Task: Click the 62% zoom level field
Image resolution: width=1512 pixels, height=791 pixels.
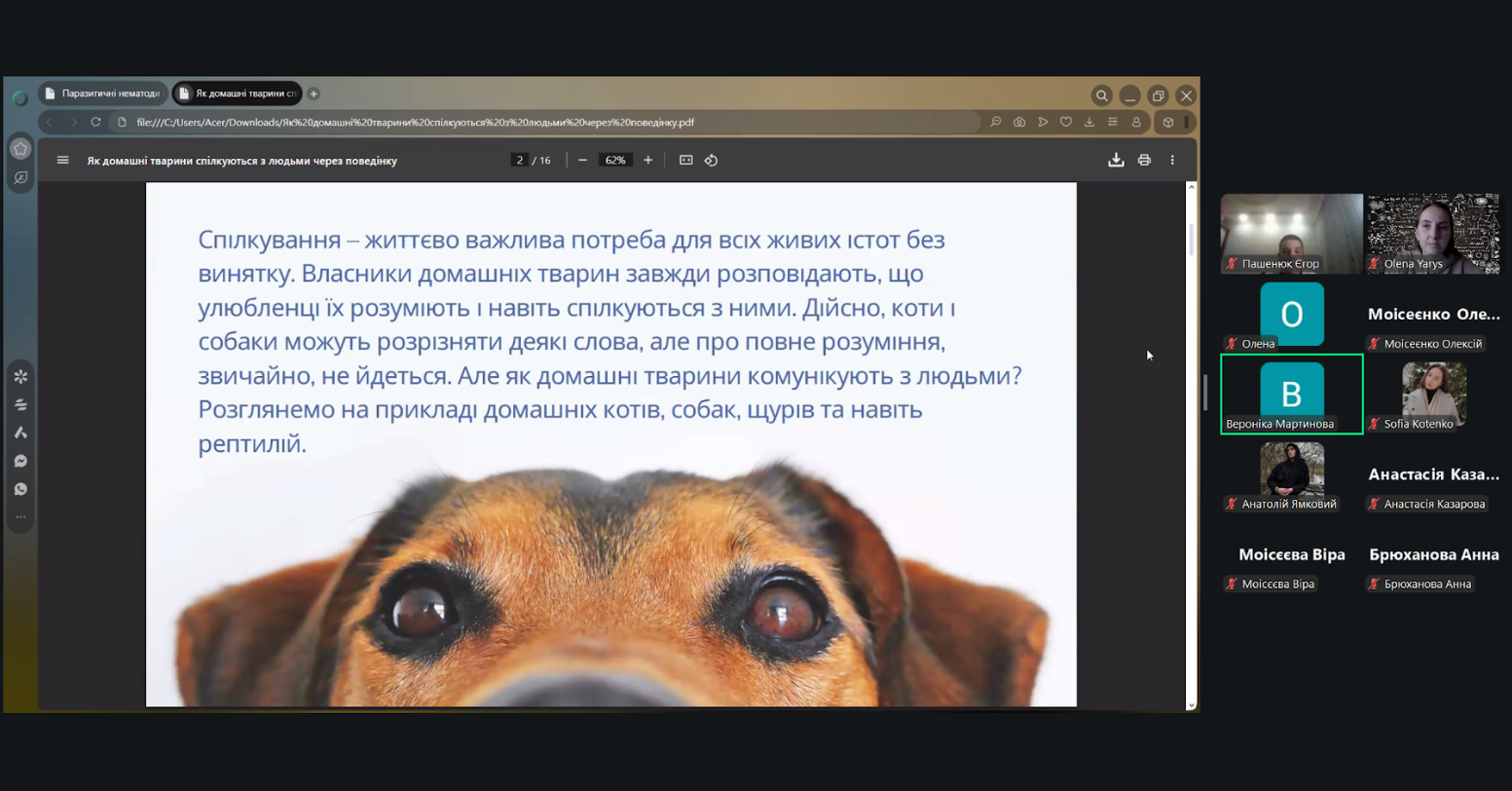Action: click(x=615, y=161)
